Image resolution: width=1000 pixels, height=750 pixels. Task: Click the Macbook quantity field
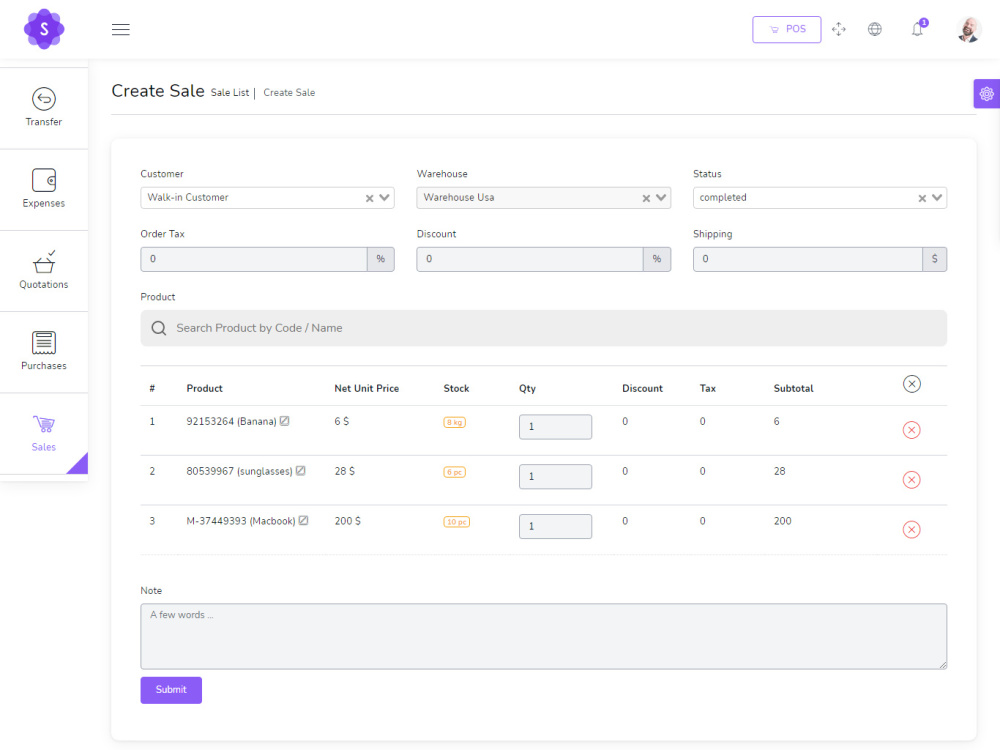point(555,526)
